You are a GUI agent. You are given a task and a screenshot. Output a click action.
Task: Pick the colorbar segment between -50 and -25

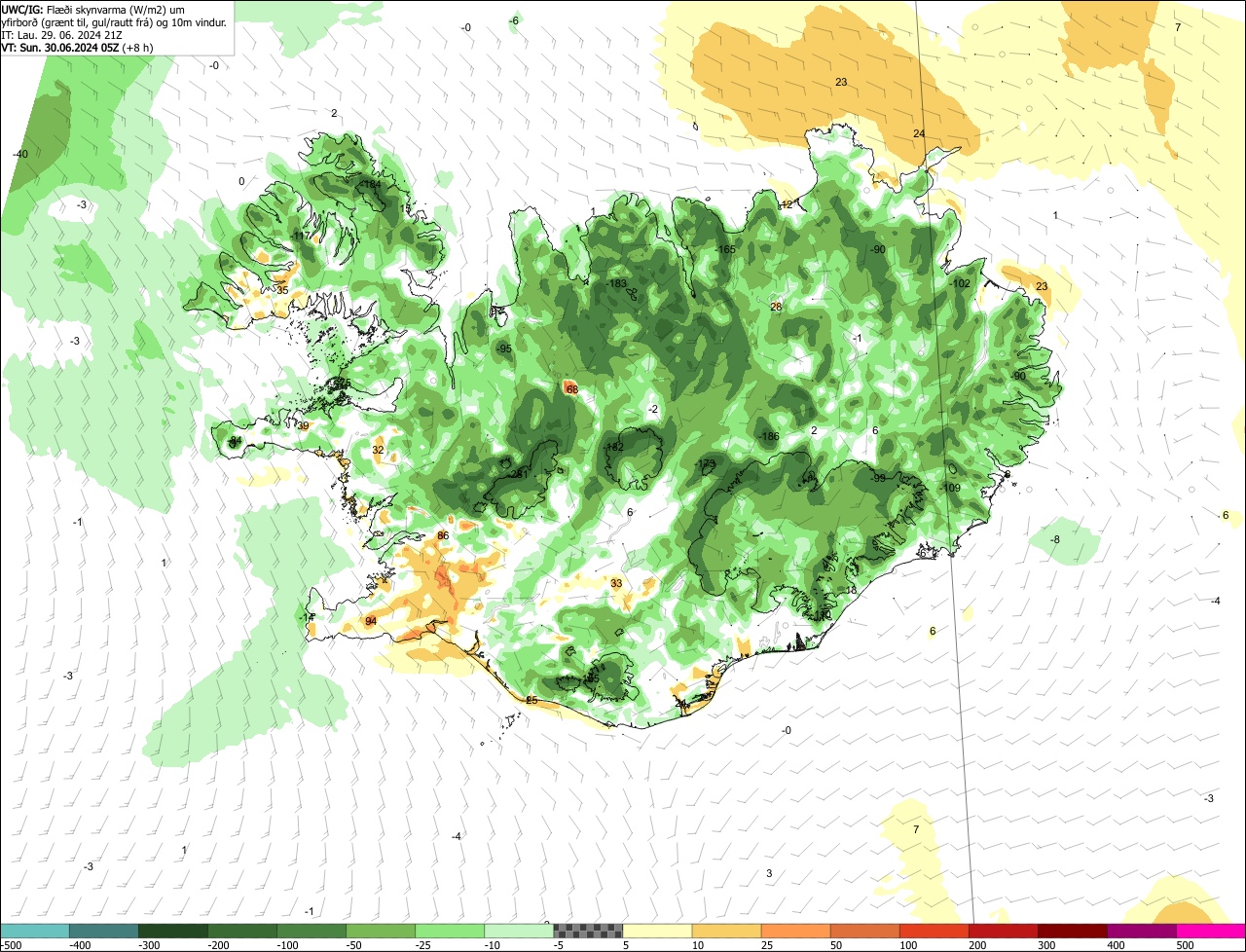tap(381, 931)
